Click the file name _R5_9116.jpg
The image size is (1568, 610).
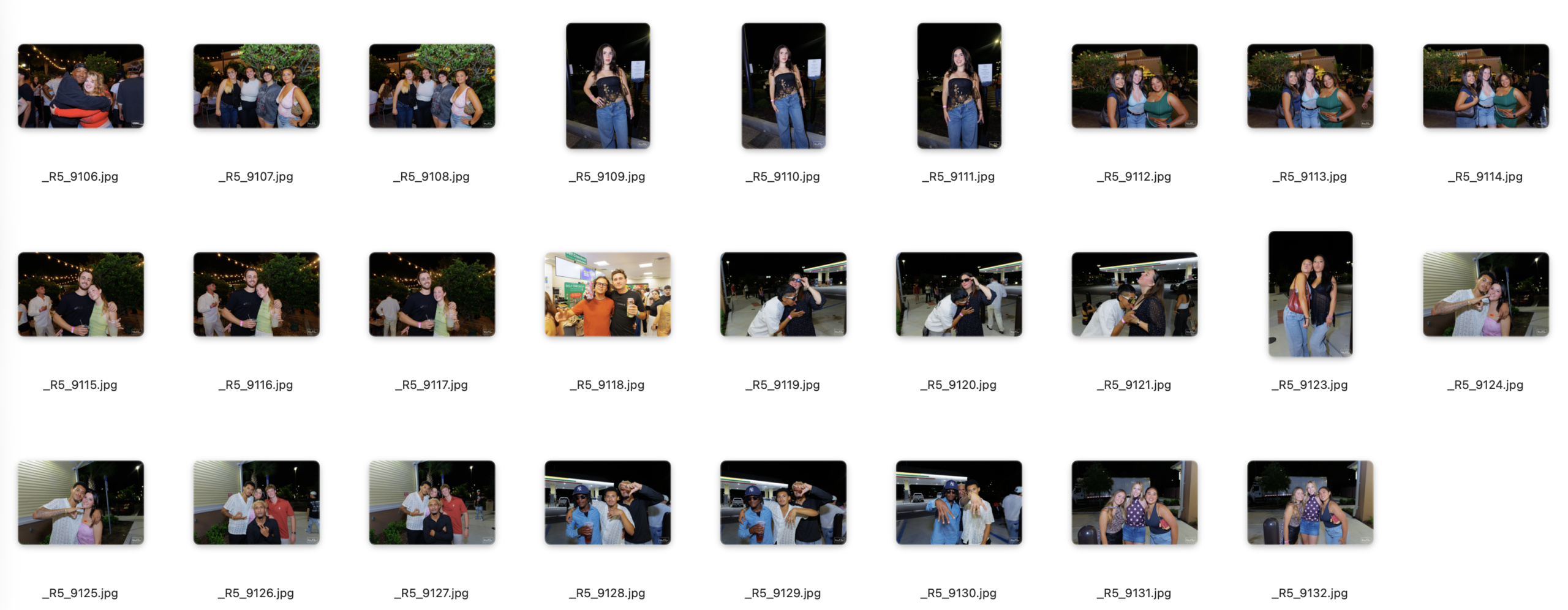tap(256, 385)
